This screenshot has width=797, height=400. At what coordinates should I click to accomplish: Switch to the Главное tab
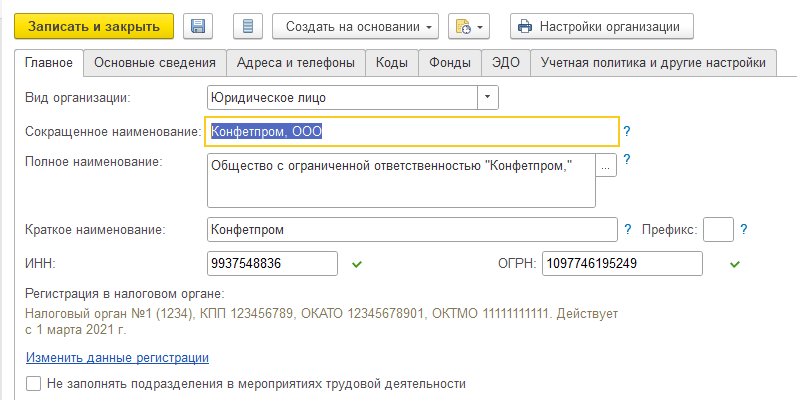[x=49, y=63]
